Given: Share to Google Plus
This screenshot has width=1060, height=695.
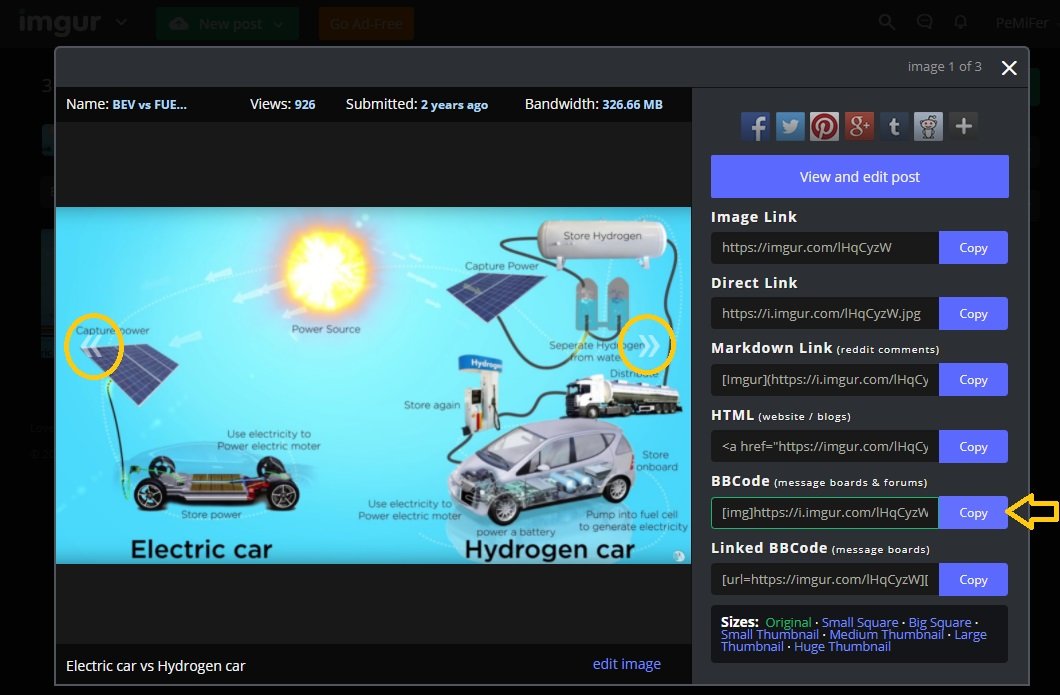Looking at the screenshot, I should tap(860, 126).
